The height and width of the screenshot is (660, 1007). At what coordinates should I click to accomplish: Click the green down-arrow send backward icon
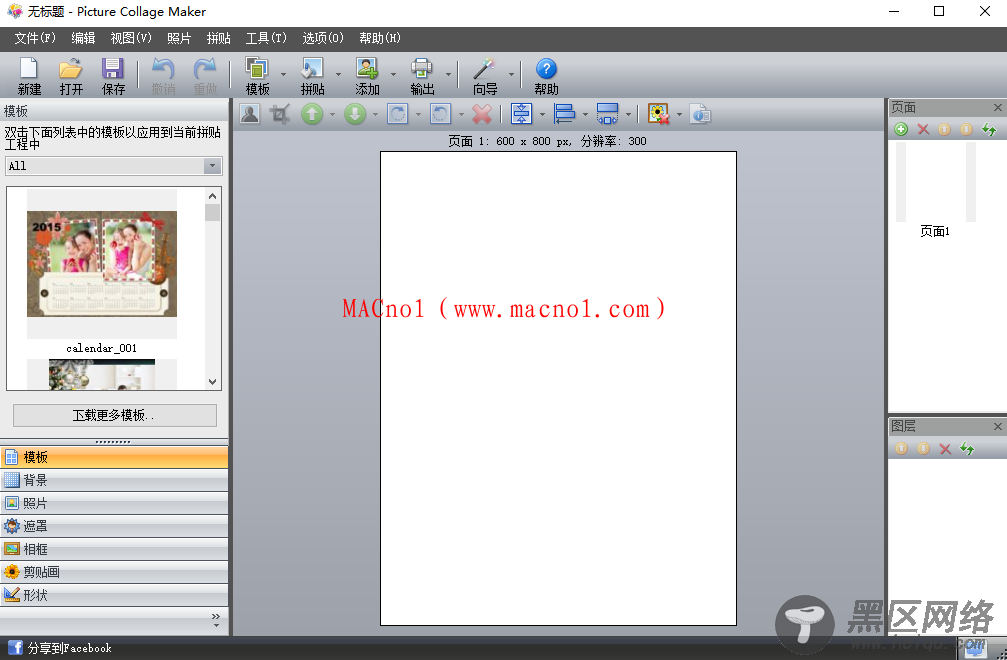pyautogui.click(x=355, y=114)
